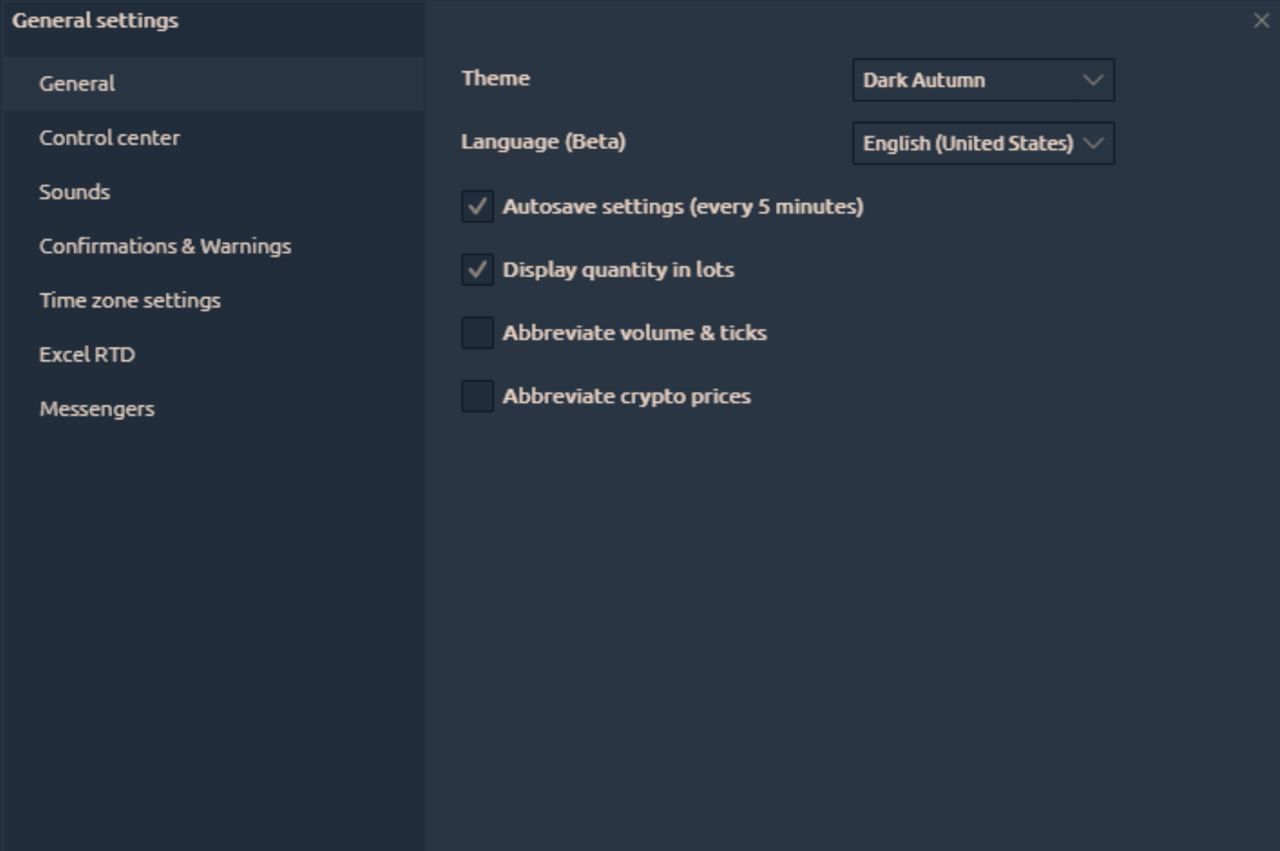Viewport: 1280px width, 851px height.
Task: Go to Sounds settings
Action: (x=74, y=192)
